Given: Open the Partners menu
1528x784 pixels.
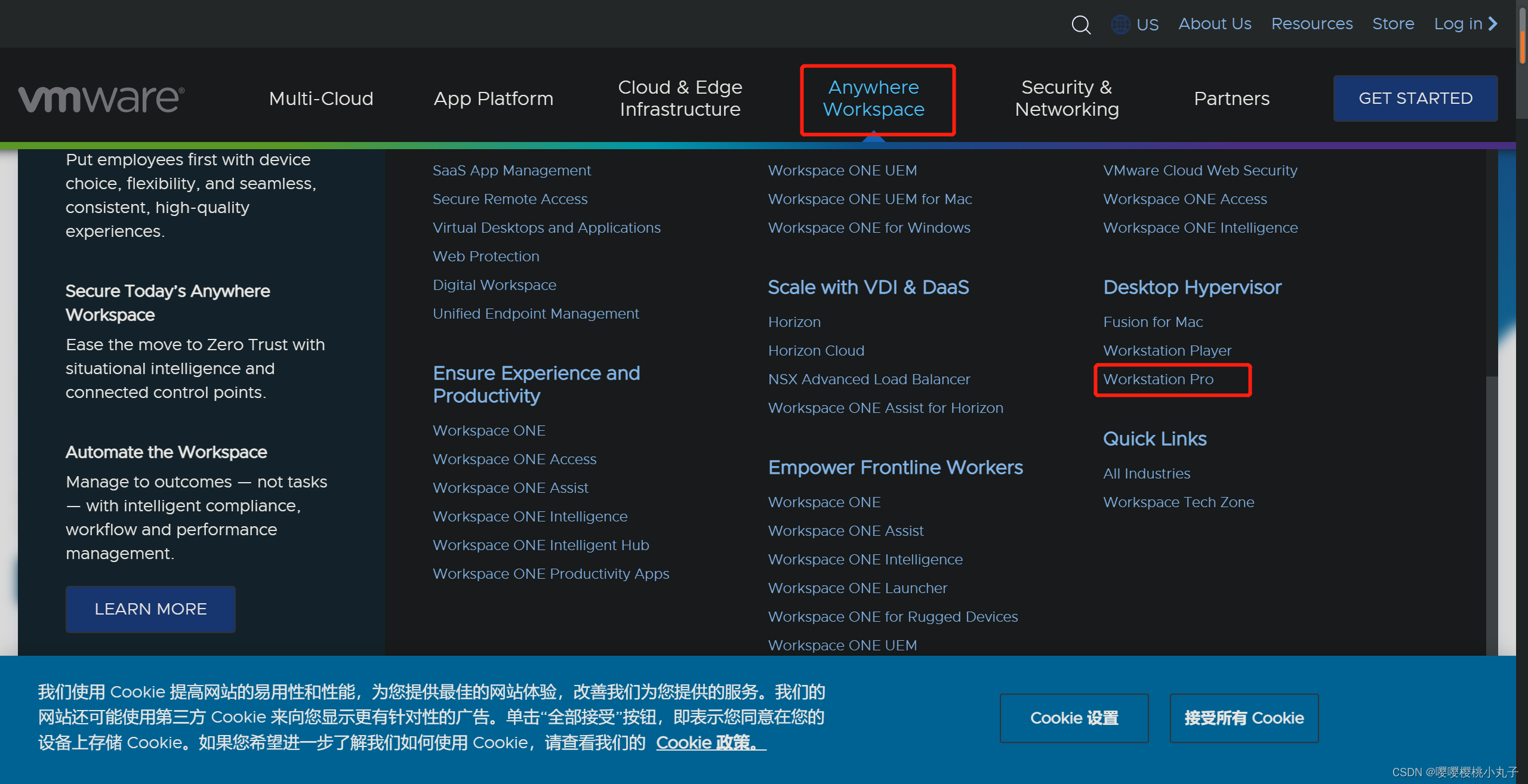Looking at the screenshot, I should (1232, 98).
